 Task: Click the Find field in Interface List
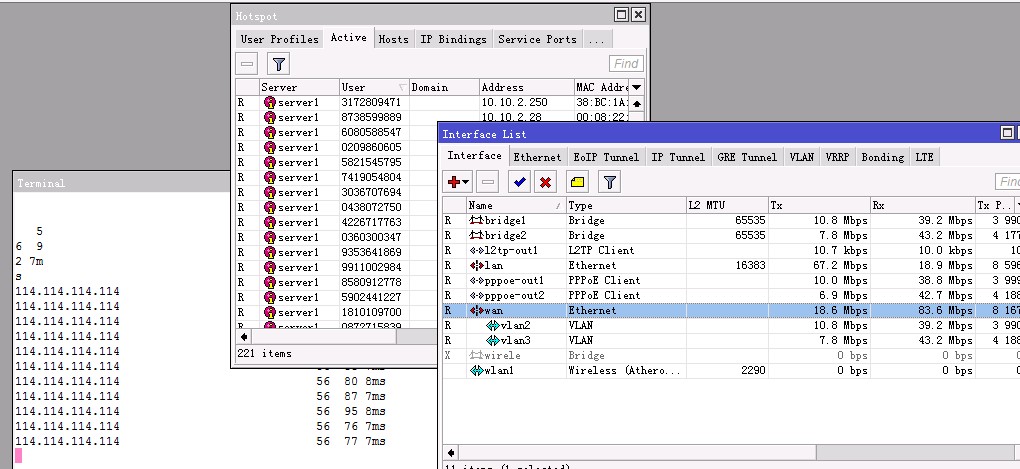pyautogui.click(x=1007, y=182)
